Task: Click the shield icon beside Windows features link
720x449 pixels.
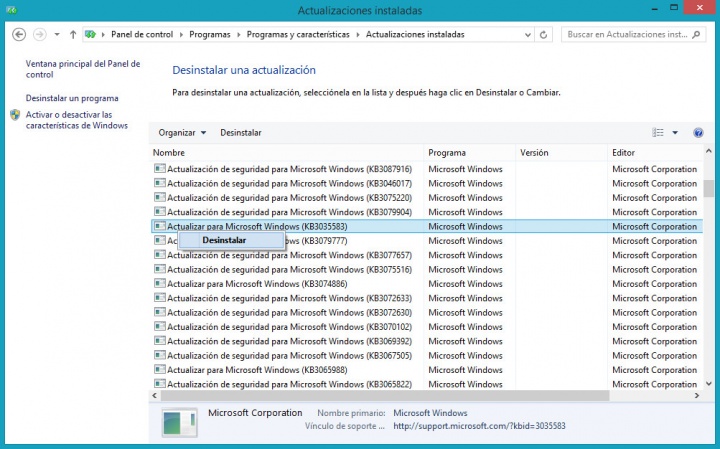Action: point(15,115)
